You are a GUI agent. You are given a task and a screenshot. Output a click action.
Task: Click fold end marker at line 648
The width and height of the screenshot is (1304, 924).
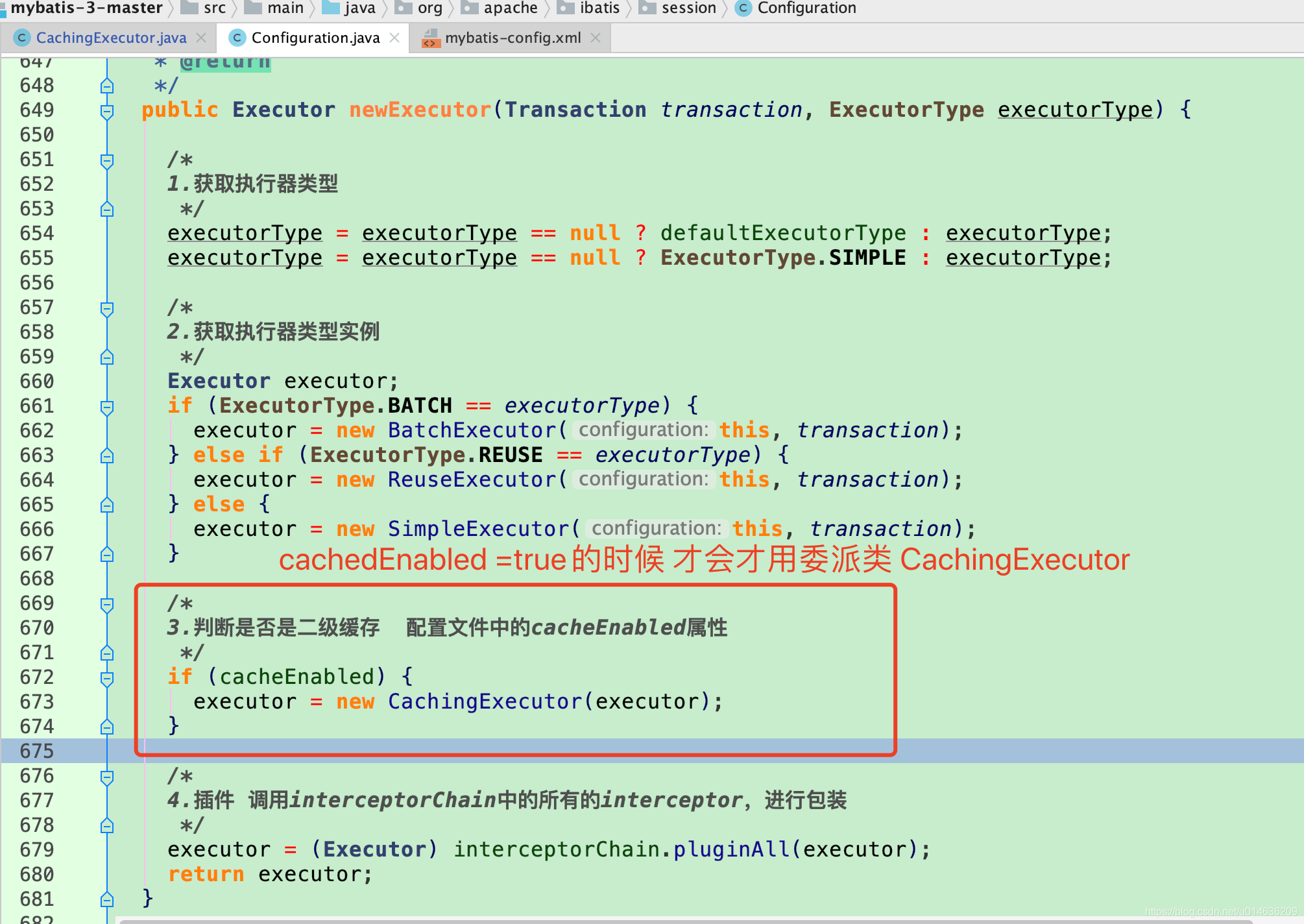(x=107, y=86)
